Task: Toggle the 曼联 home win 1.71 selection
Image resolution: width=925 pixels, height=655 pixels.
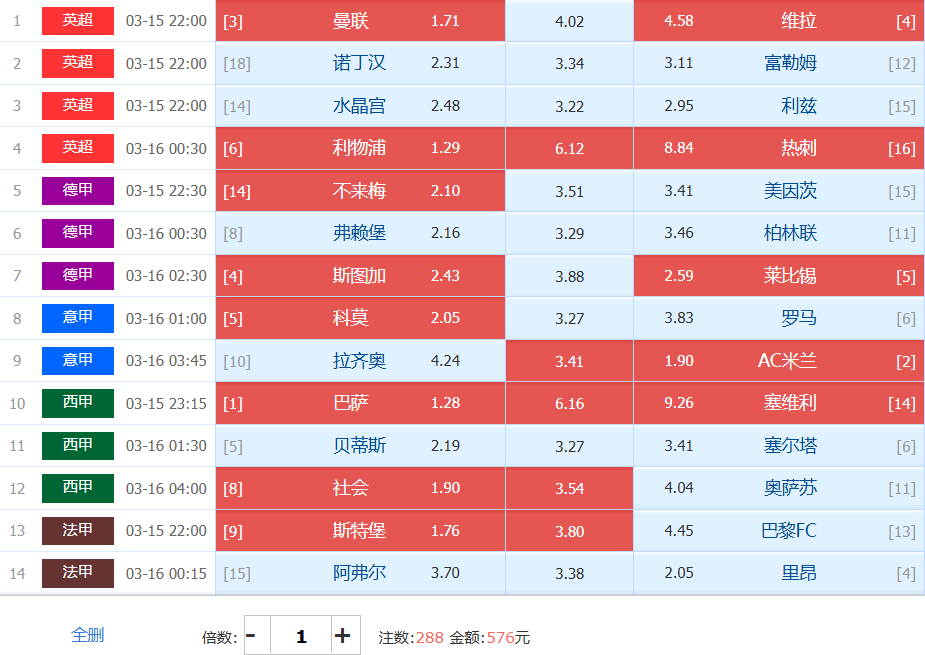Action: 360,21
